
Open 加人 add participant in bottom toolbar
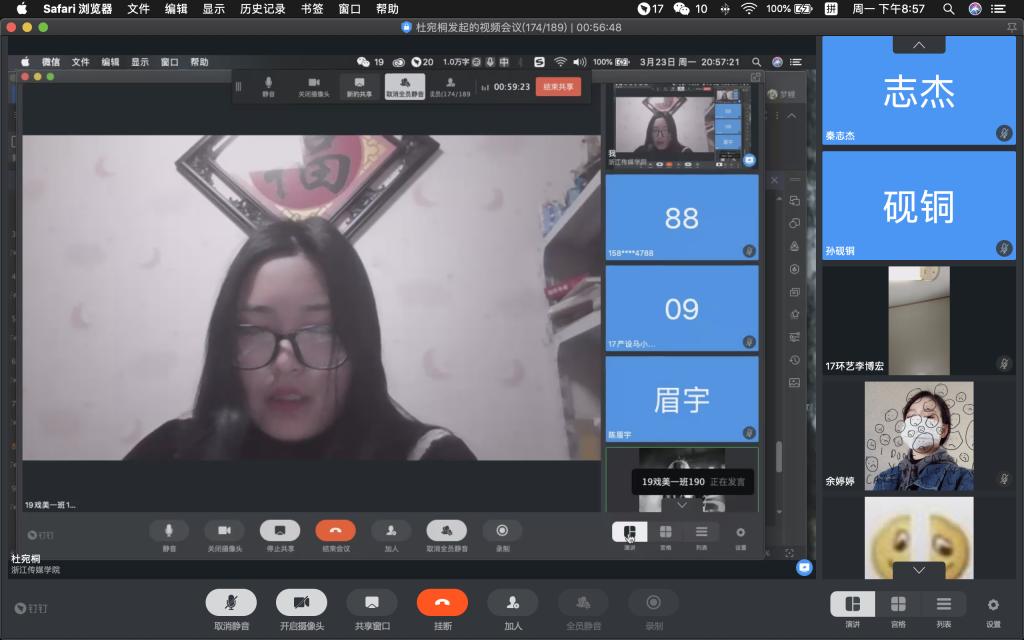(x=513, y=602)
